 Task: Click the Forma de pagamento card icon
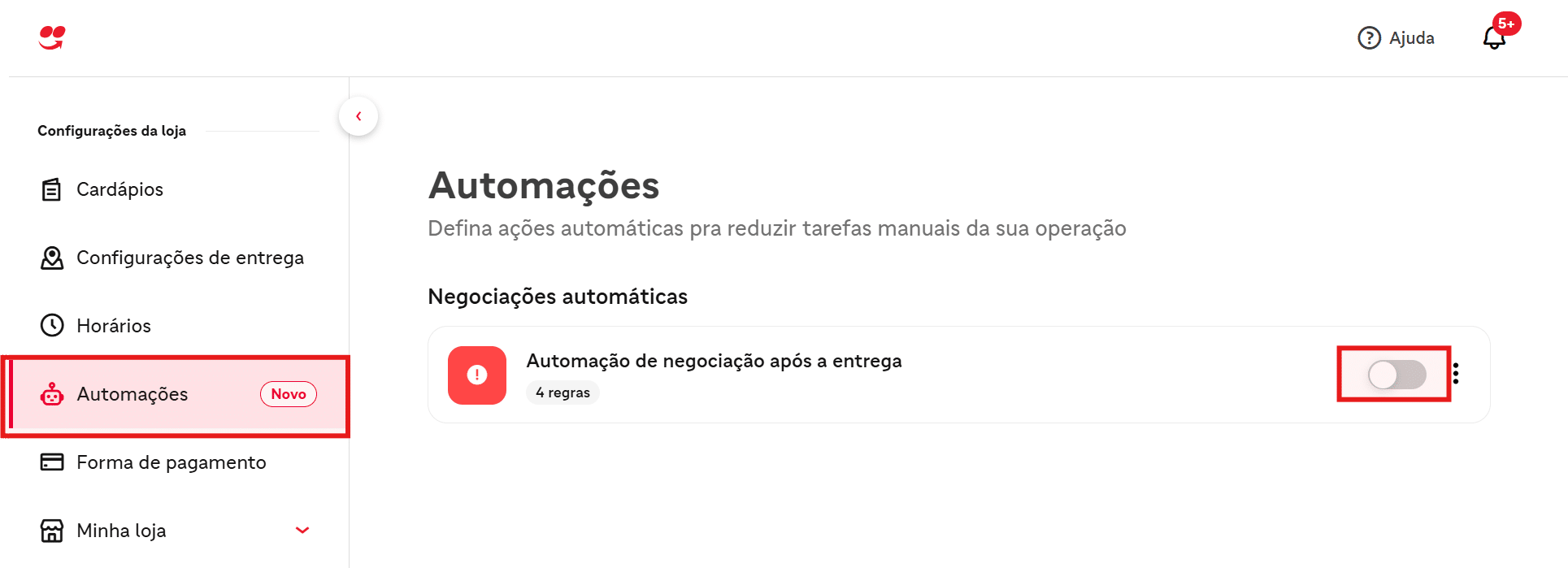click(52, 462)
